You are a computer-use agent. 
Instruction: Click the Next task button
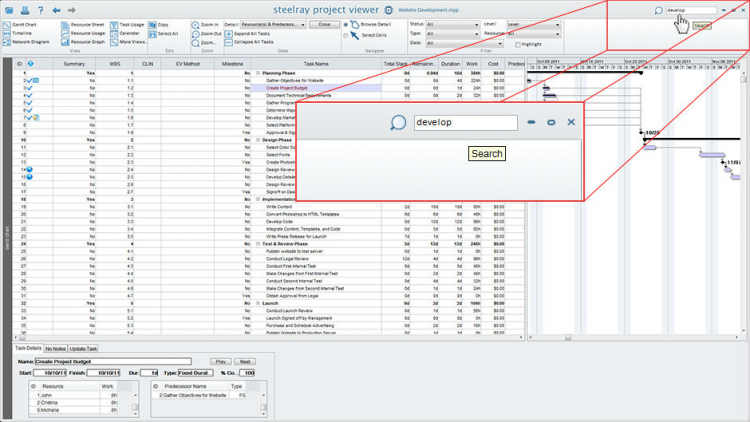(245, 362)
